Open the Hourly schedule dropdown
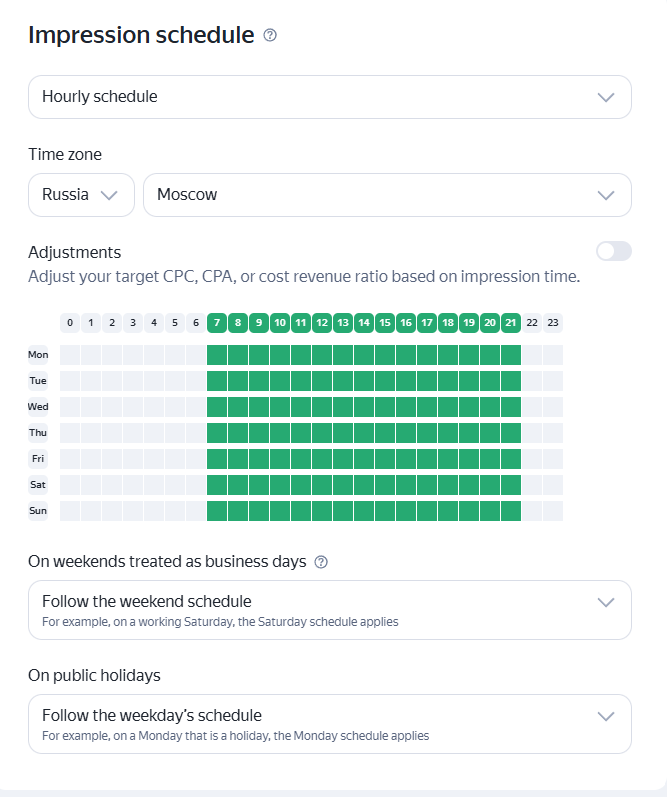Image resolution: width=667 pixels, height=797 pixels. pyautogui.click(x=330, y=97)
